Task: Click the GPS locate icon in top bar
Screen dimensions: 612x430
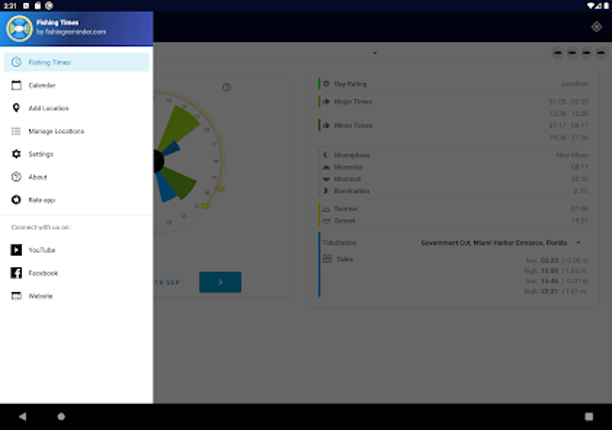Action: click(596, 27)
